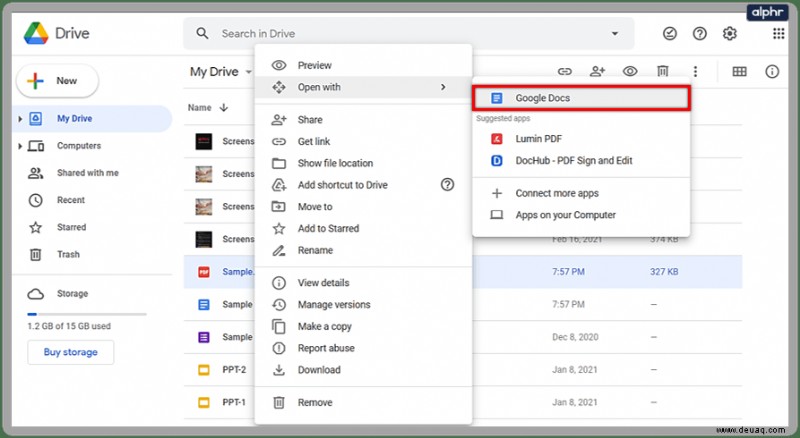Viewport: 800px width, 438px height.
Task: Click the toolbar Get link icon
Action: [x=564, y=71]
